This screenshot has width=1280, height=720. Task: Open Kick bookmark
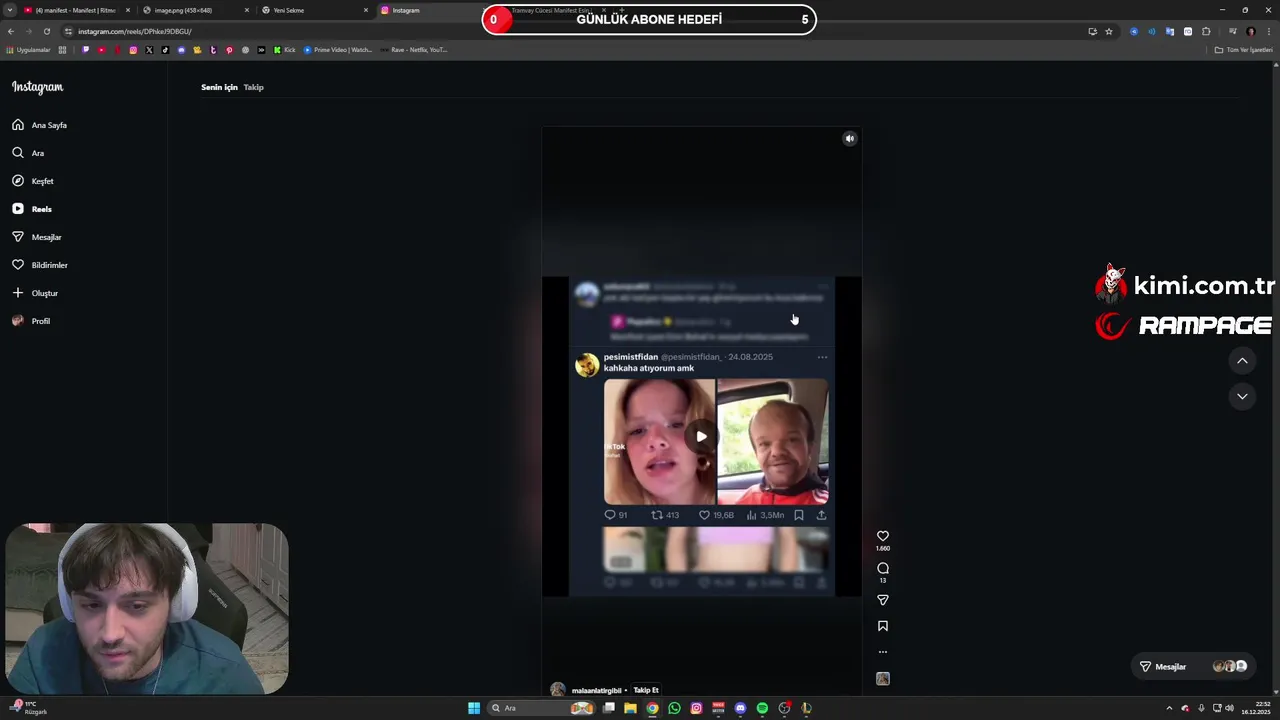coord(285,50)
